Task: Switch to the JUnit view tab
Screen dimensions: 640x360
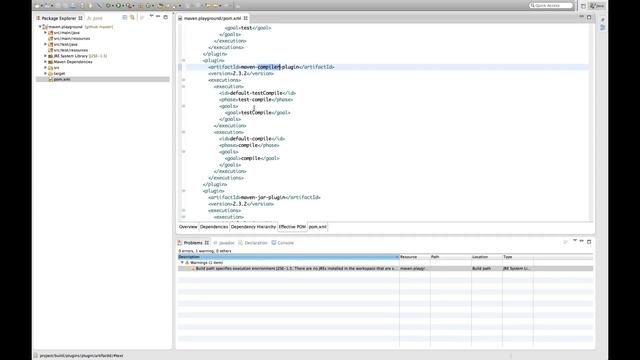Action: point(95,18)
